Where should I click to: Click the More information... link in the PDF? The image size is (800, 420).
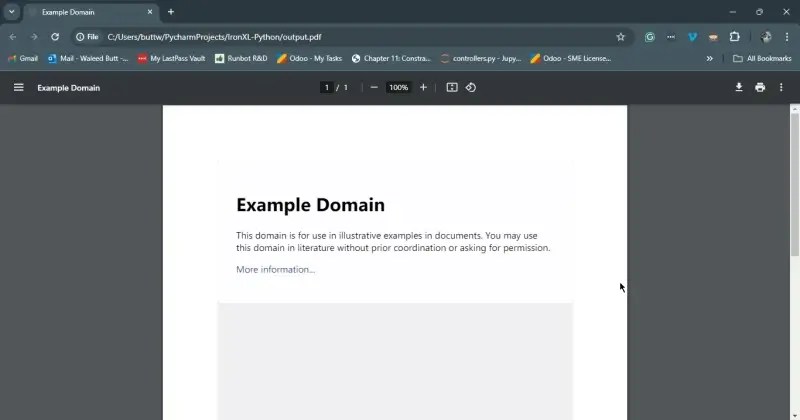pos(276,269)
